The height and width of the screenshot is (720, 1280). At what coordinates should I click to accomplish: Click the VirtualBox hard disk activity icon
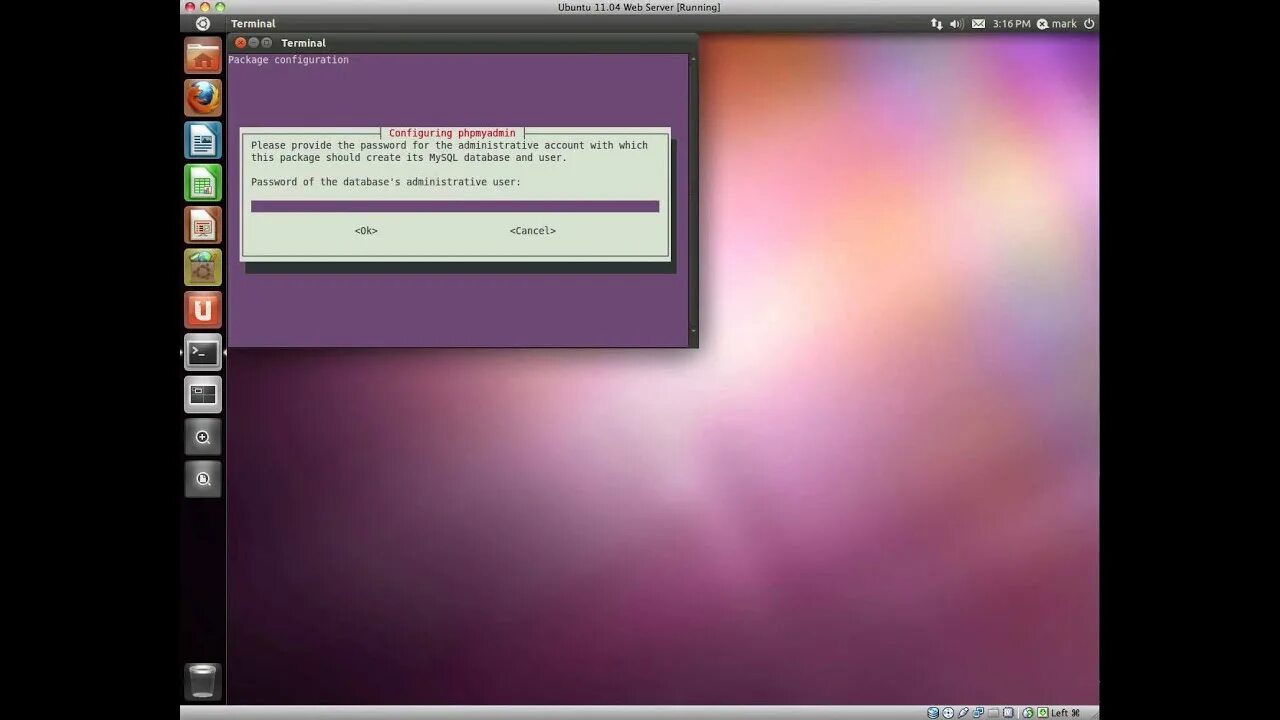pyautogui.click(x=933, y=713)
